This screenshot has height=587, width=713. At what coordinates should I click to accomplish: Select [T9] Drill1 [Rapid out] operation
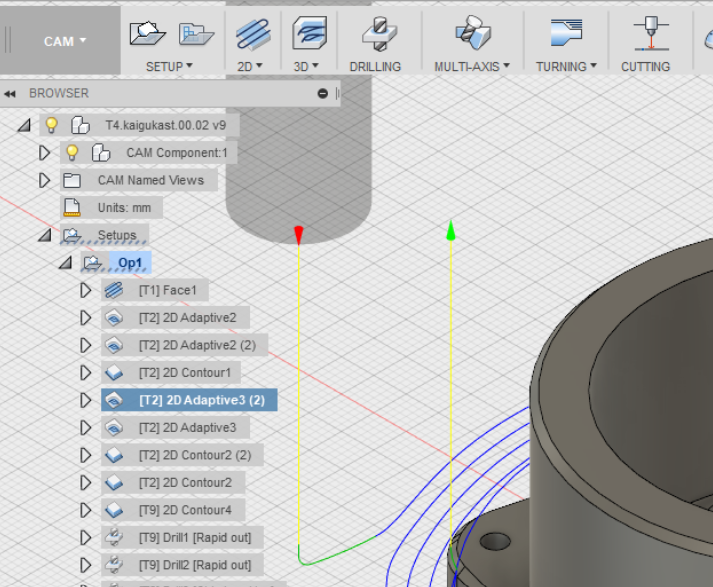coord(195,538)
